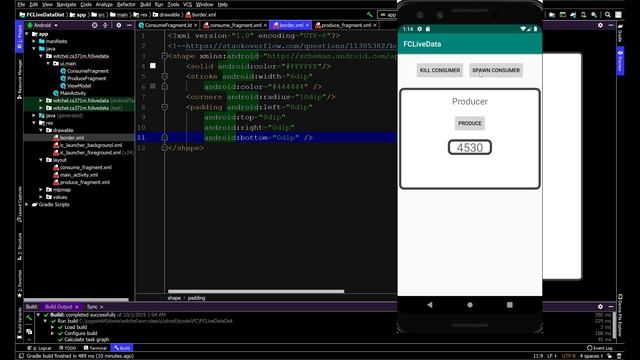
Task: Expand the mipmap folder
Action: coord(41,190)
